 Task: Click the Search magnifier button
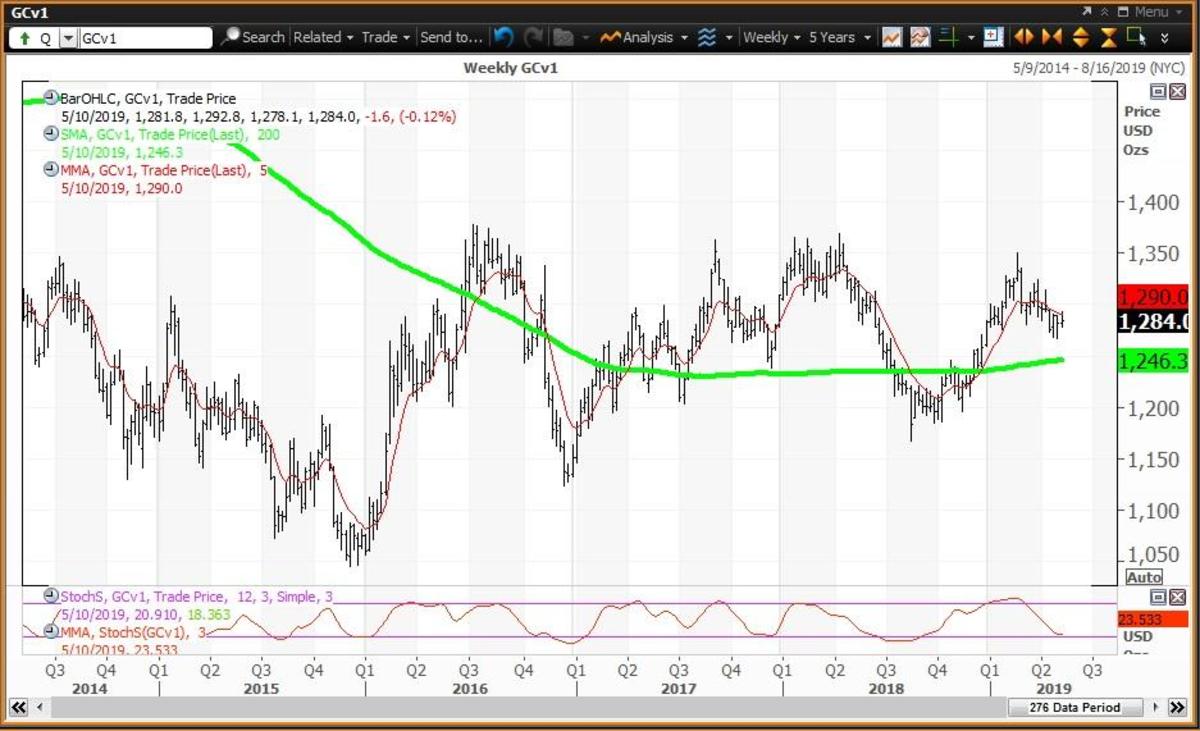click(253, 37)
